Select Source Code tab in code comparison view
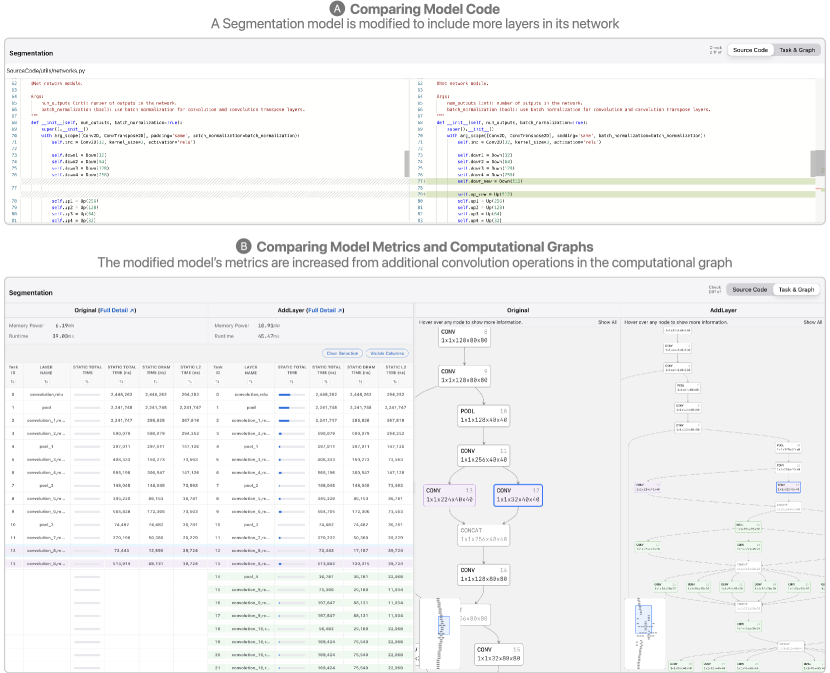 pyautogui.click(x=750, y=50)
